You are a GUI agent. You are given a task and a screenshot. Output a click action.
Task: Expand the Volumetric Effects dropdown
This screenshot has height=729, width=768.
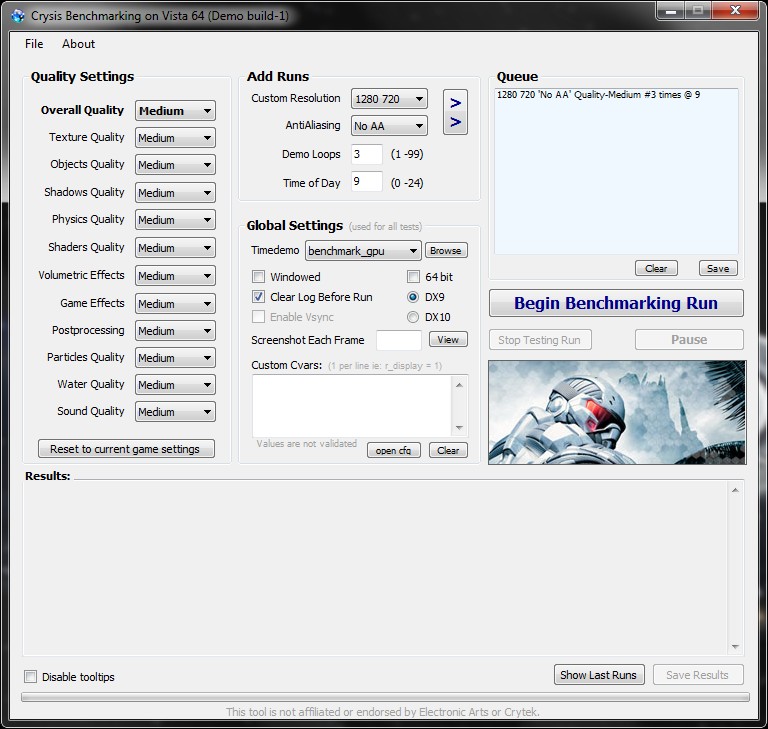click(175, 275)
